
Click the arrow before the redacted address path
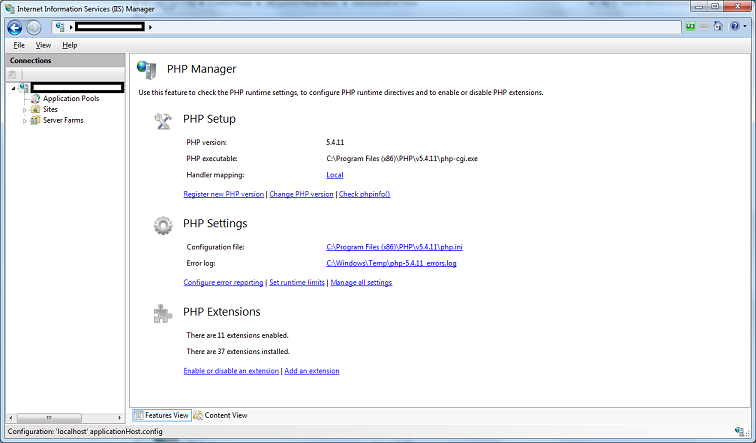(71, 27)
